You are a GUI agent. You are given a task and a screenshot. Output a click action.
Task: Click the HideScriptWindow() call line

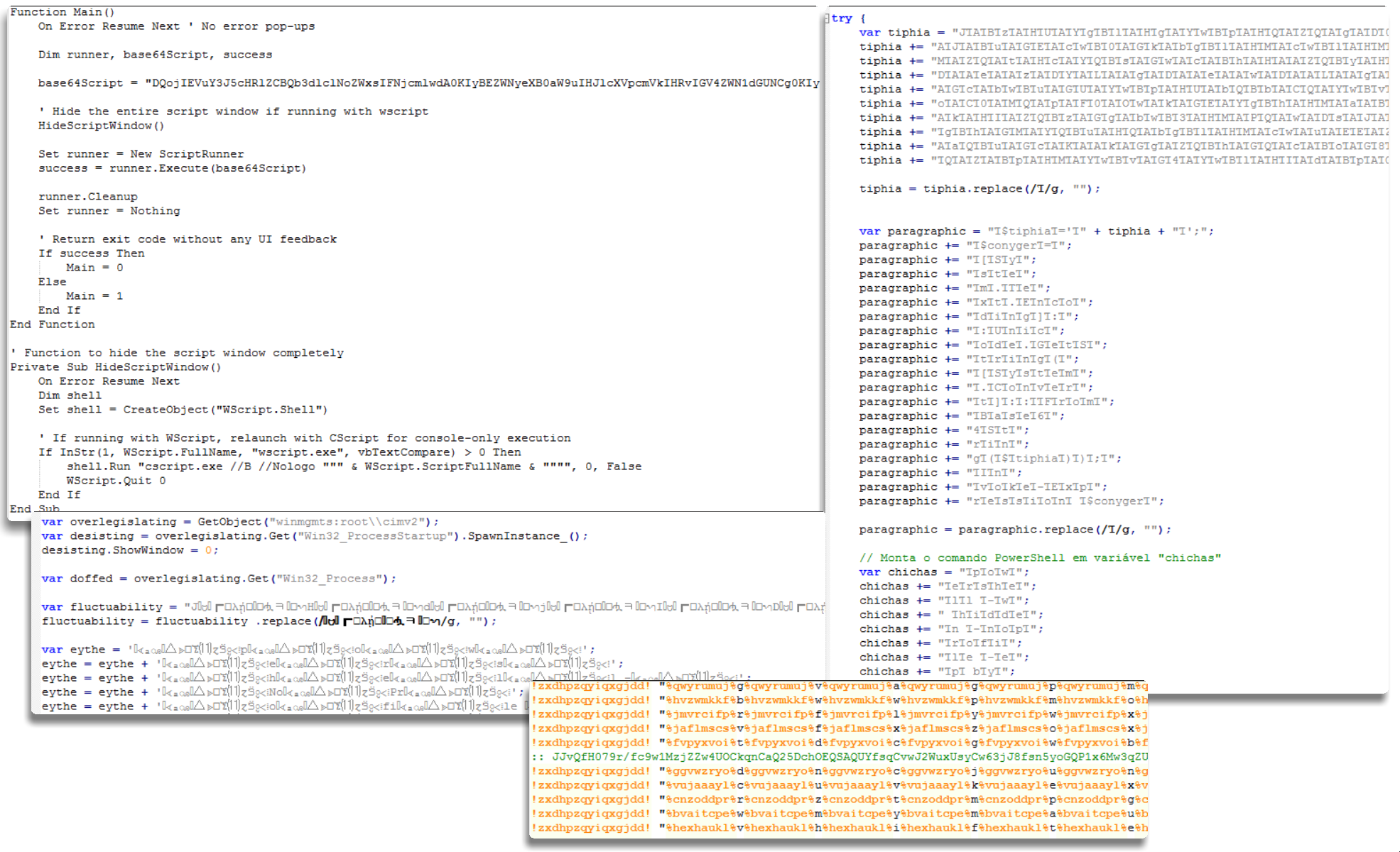pyautogui.click(x=101, y=126)
